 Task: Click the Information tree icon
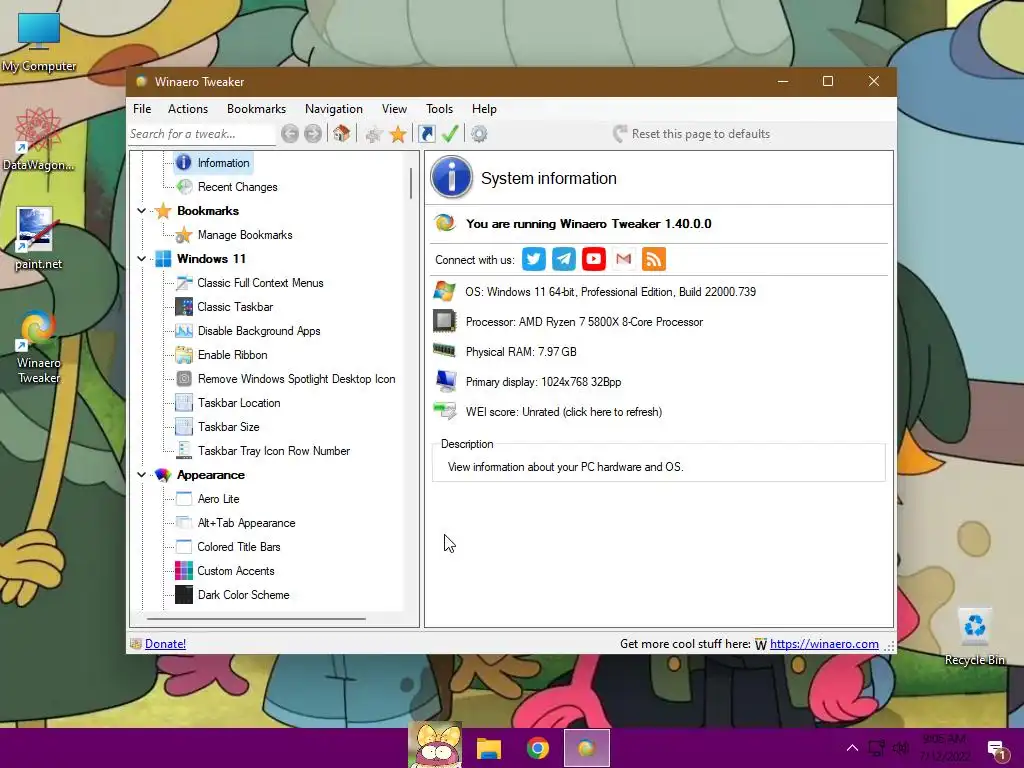point(184,163)
